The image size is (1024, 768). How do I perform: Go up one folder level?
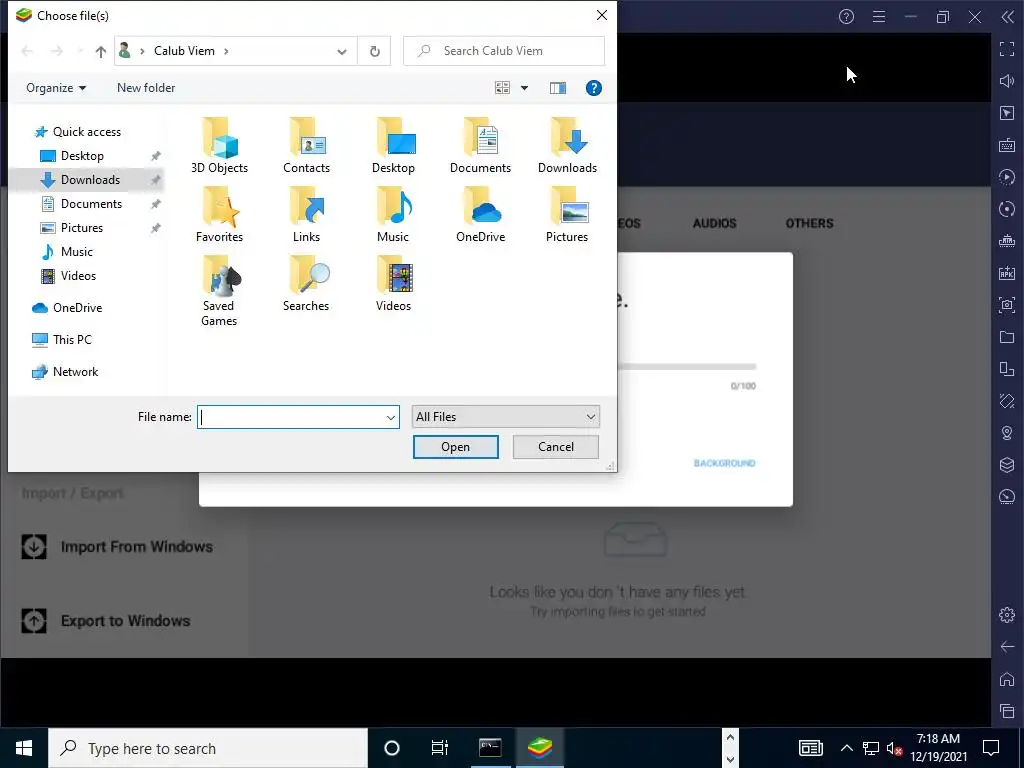pos(101,51)
